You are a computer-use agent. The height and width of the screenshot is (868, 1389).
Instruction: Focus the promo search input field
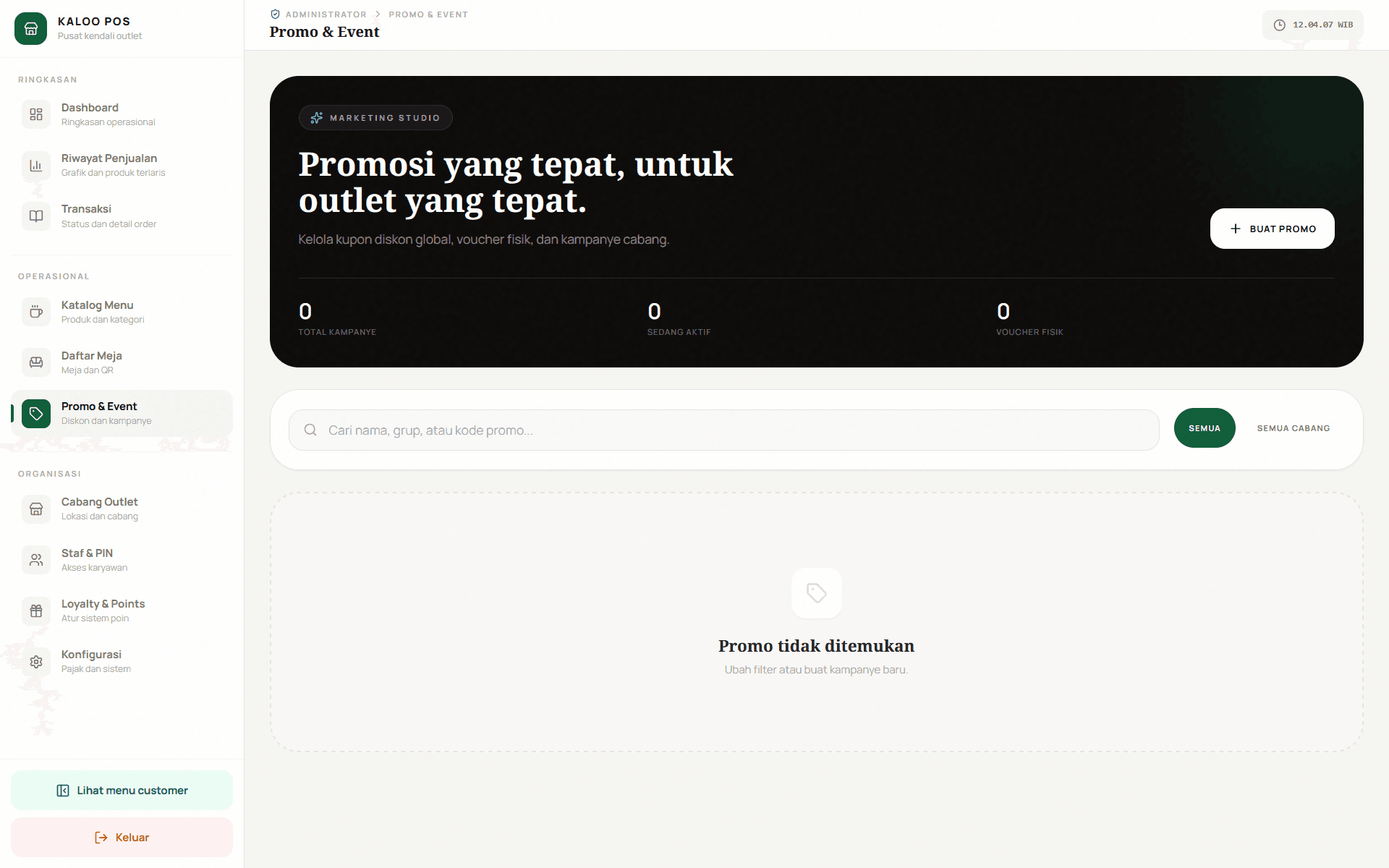[x=723, y=430]
